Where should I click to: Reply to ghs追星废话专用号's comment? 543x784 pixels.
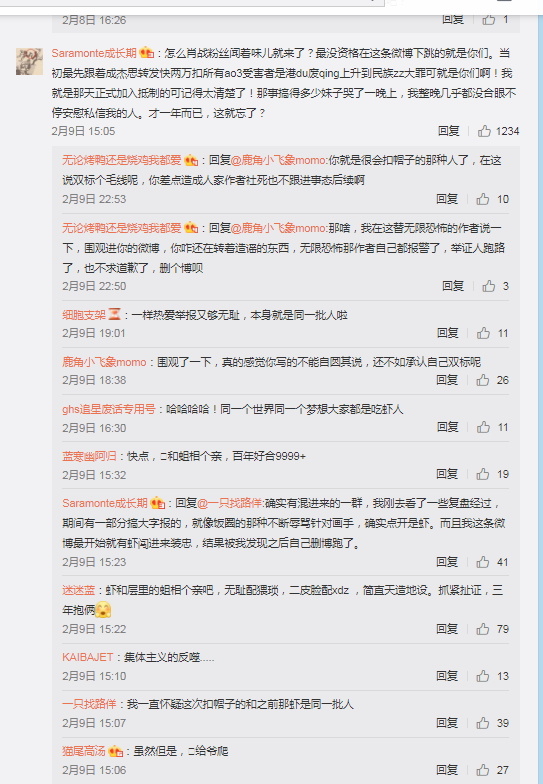(x=448, y=427)
